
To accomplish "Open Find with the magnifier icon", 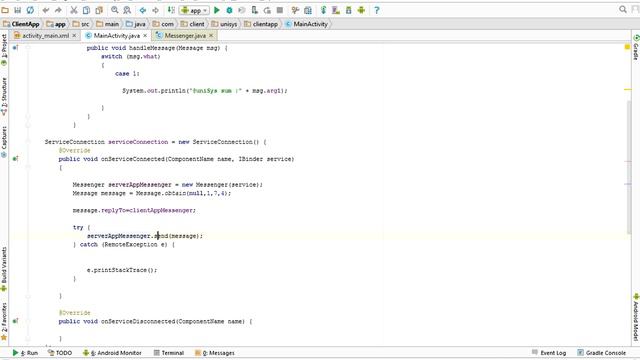I will [x=115, y=10].
